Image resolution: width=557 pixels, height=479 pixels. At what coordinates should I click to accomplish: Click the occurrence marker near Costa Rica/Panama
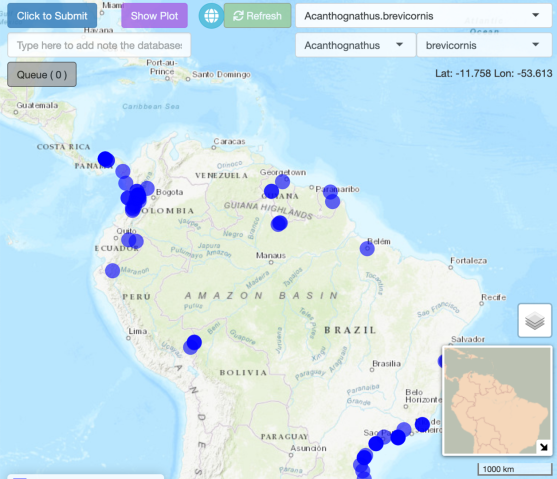[106, 159]
